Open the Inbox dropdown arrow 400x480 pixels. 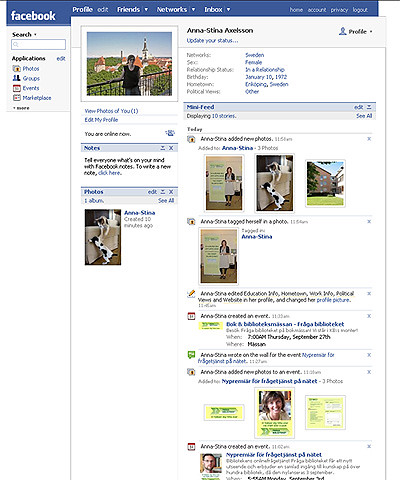pos(228,10)
